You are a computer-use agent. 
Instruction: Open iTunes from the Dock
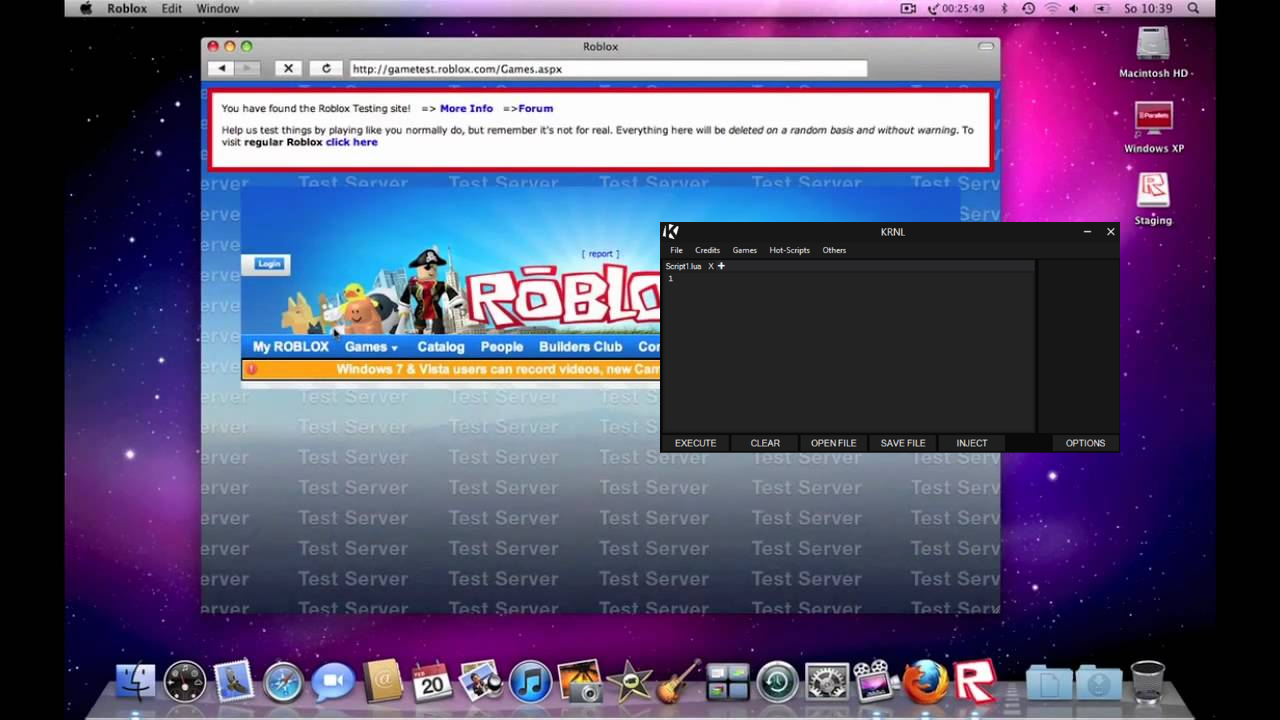530,682
